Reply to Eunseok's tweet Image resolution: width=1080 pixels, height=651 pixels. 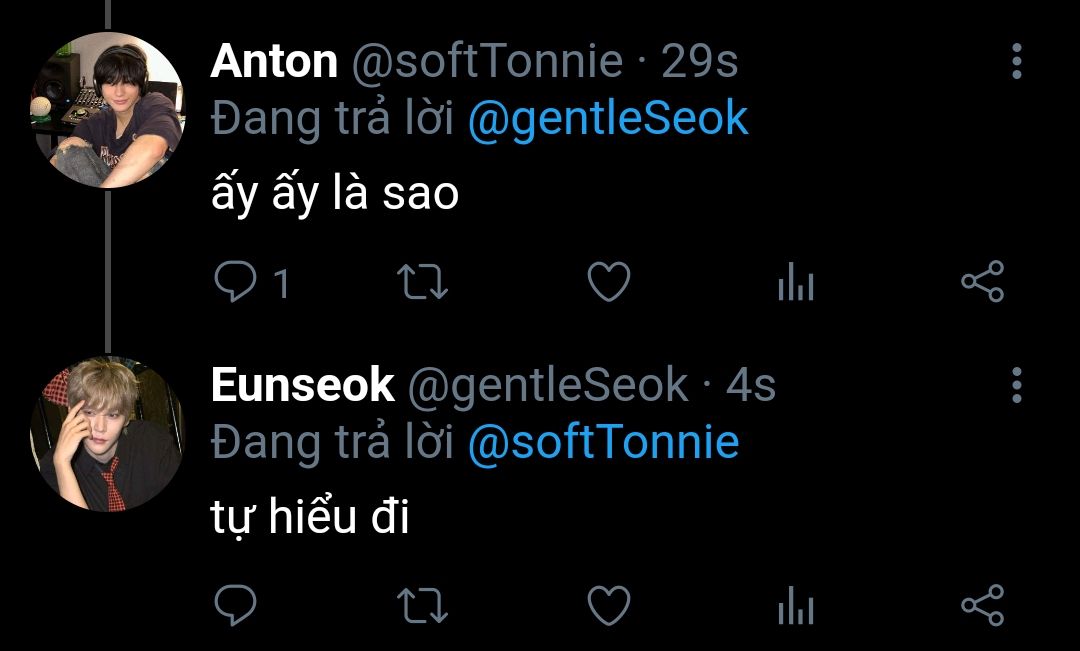pos(236,605)
